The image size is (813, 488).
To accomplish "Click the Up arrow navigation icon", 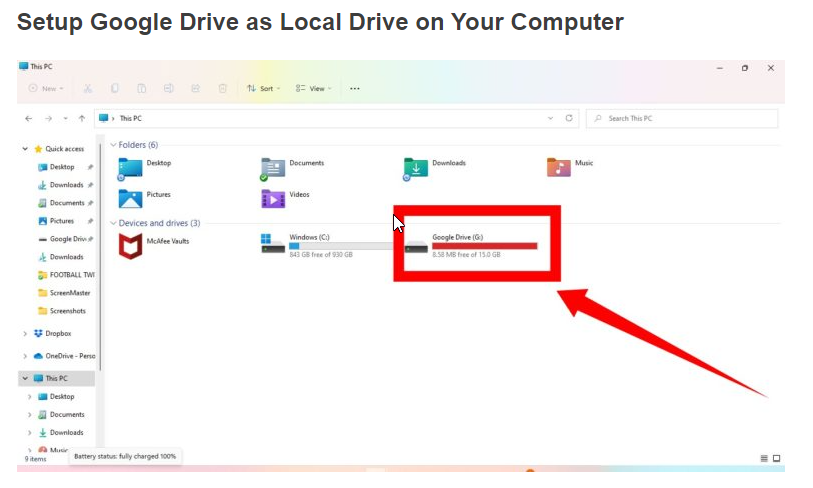I will click(81, 119).
